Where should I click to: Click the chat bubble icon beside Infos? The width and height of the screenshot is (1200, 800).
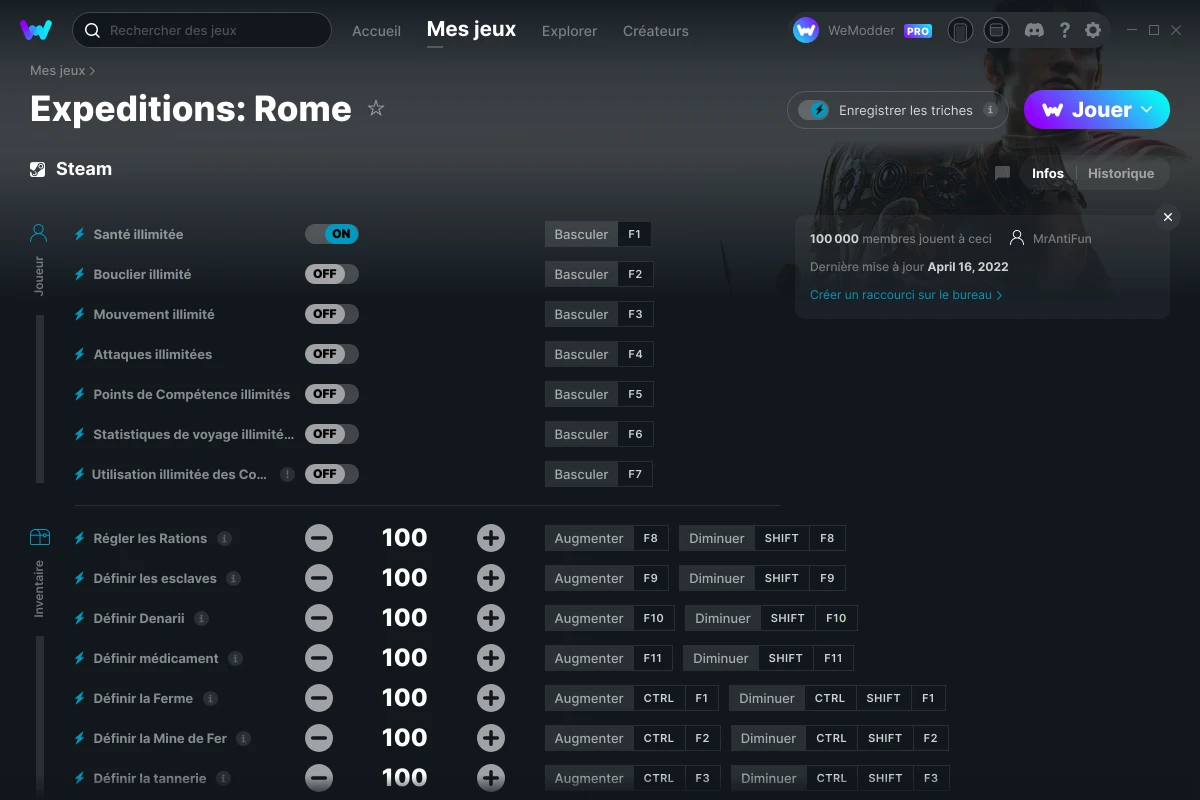pyautogui.click(x=1002, y=173)
